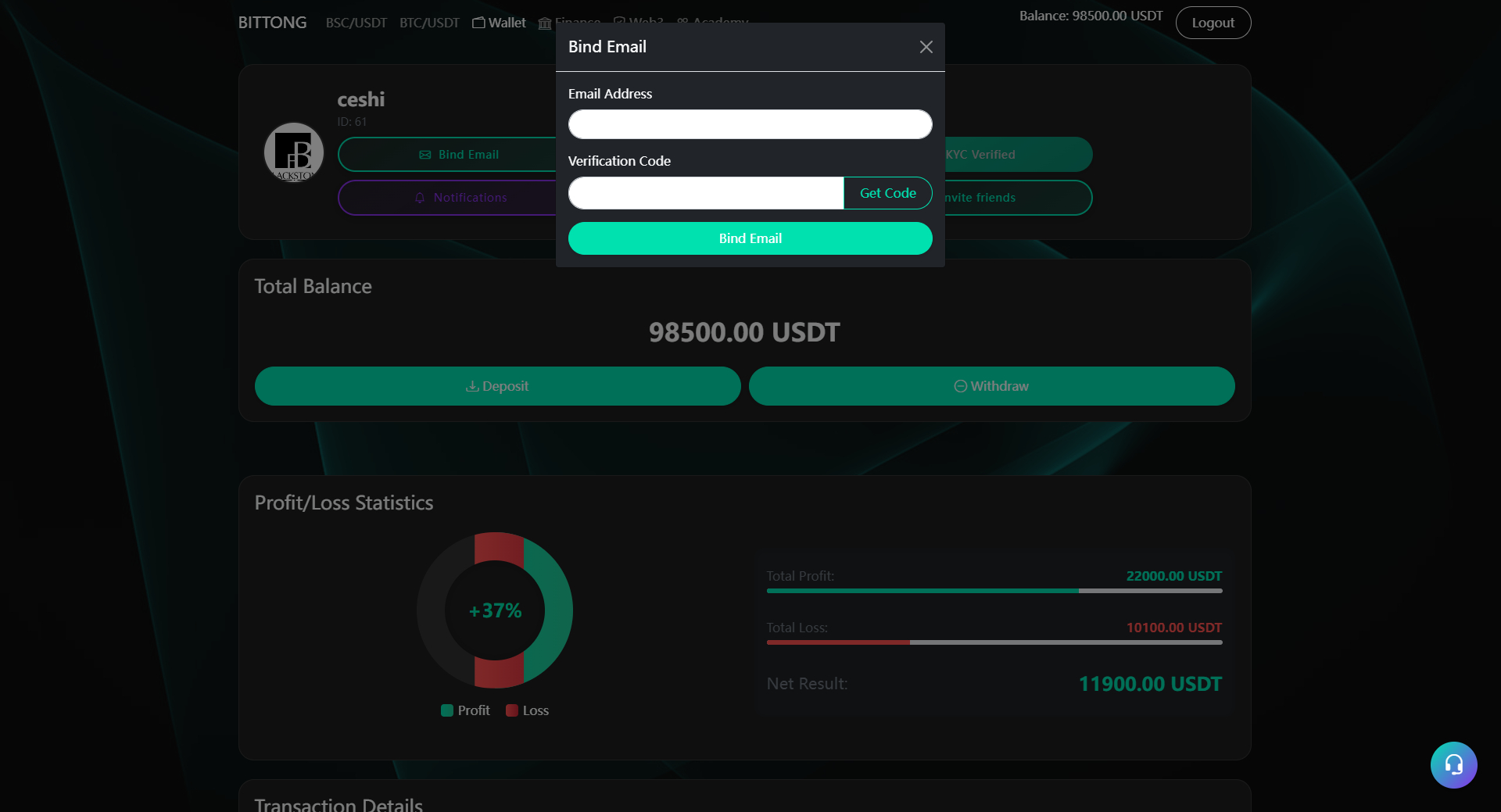Open the BTC/USDT trading pair
Screen dimensions: 1501x812
pos(429,23)
